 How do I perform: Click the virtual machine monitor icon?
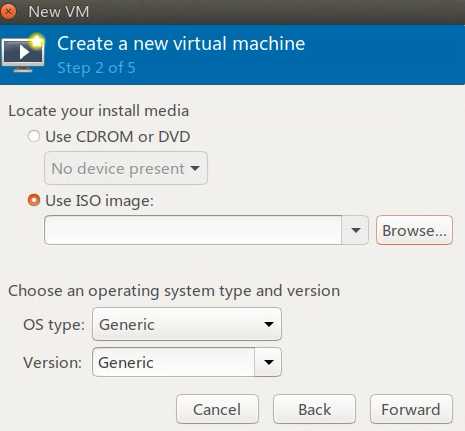(23, 53)
